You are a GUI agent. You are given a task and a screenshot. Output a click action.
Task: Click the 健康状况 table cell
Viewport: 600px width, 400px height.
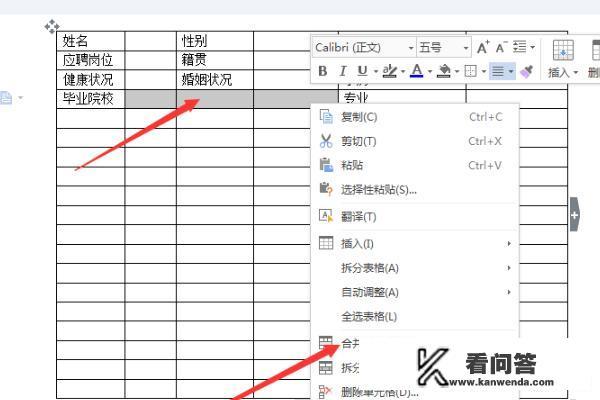click(x=91, y=80)
